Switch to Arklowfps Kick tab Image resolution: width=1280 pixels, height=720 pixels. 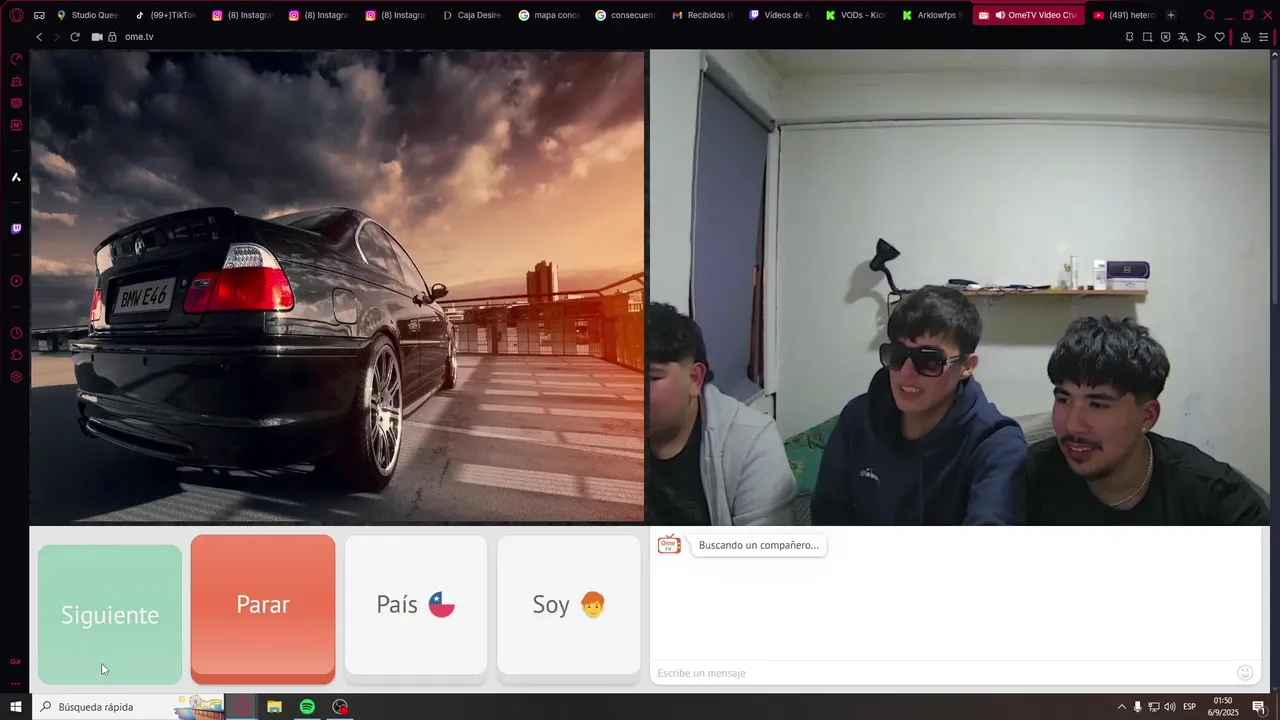932,15
